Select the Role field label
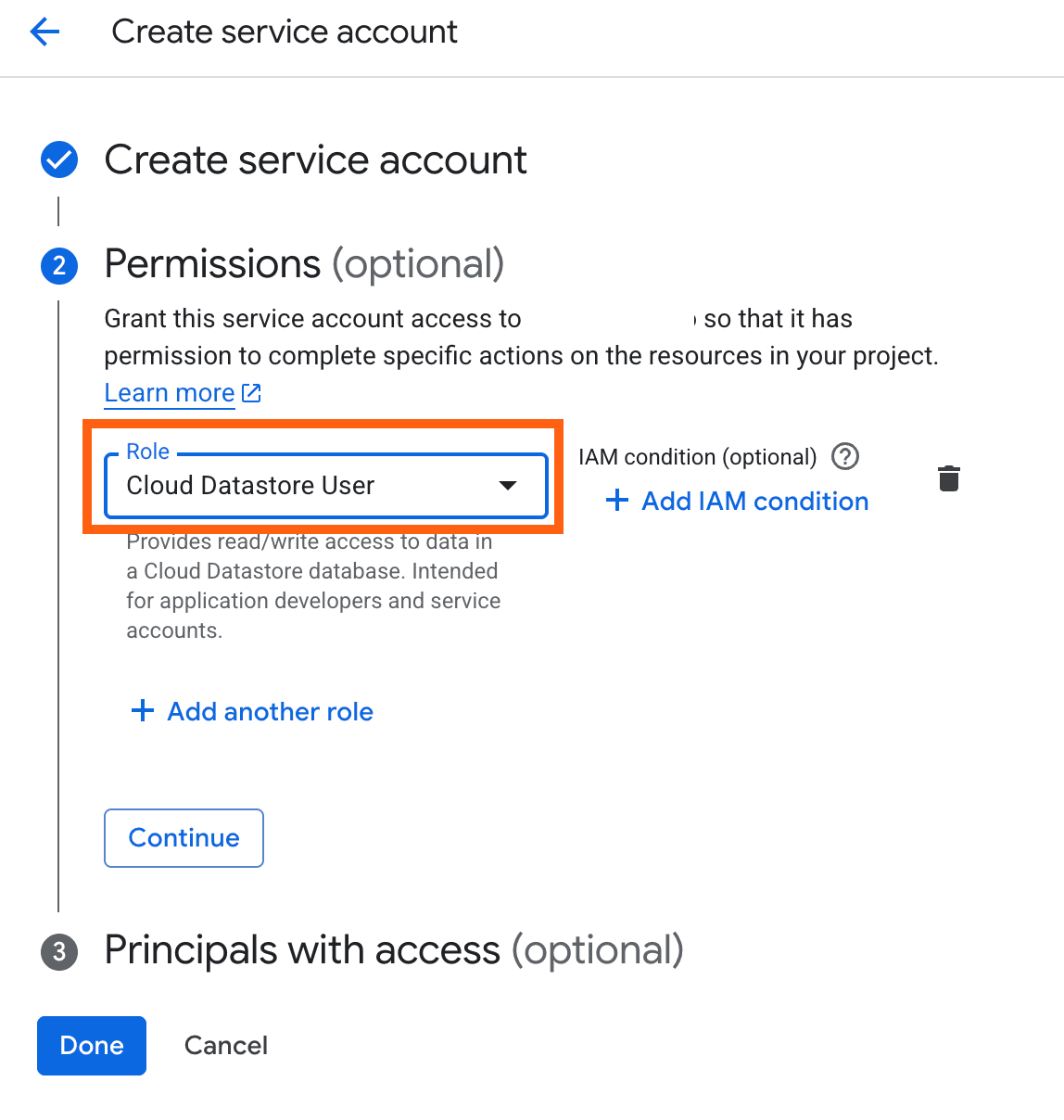This screenshot has width=1064, height=1120. (147, 452)
